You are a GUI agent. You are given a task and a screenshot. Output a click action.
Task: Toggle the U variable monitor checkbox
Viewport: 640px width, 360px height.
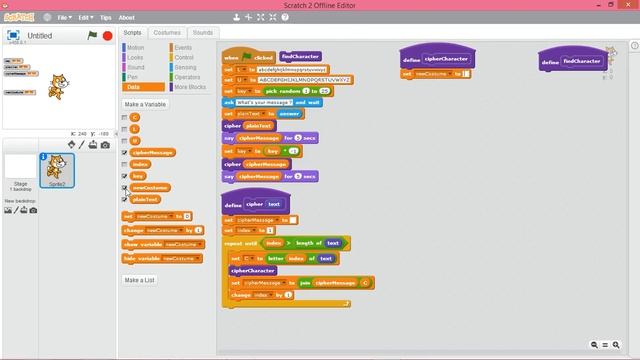click(124, 141)
